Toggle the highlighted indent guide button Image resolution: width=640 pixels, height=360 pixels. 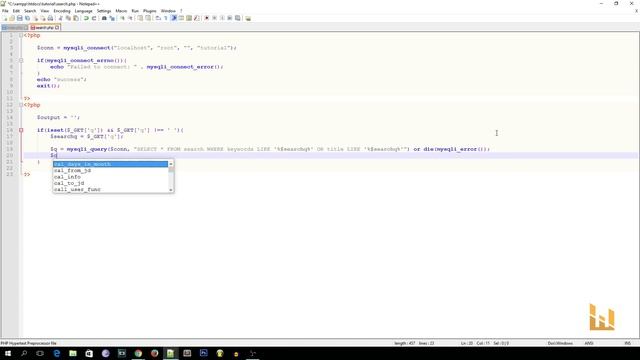[x=174, y=18]
